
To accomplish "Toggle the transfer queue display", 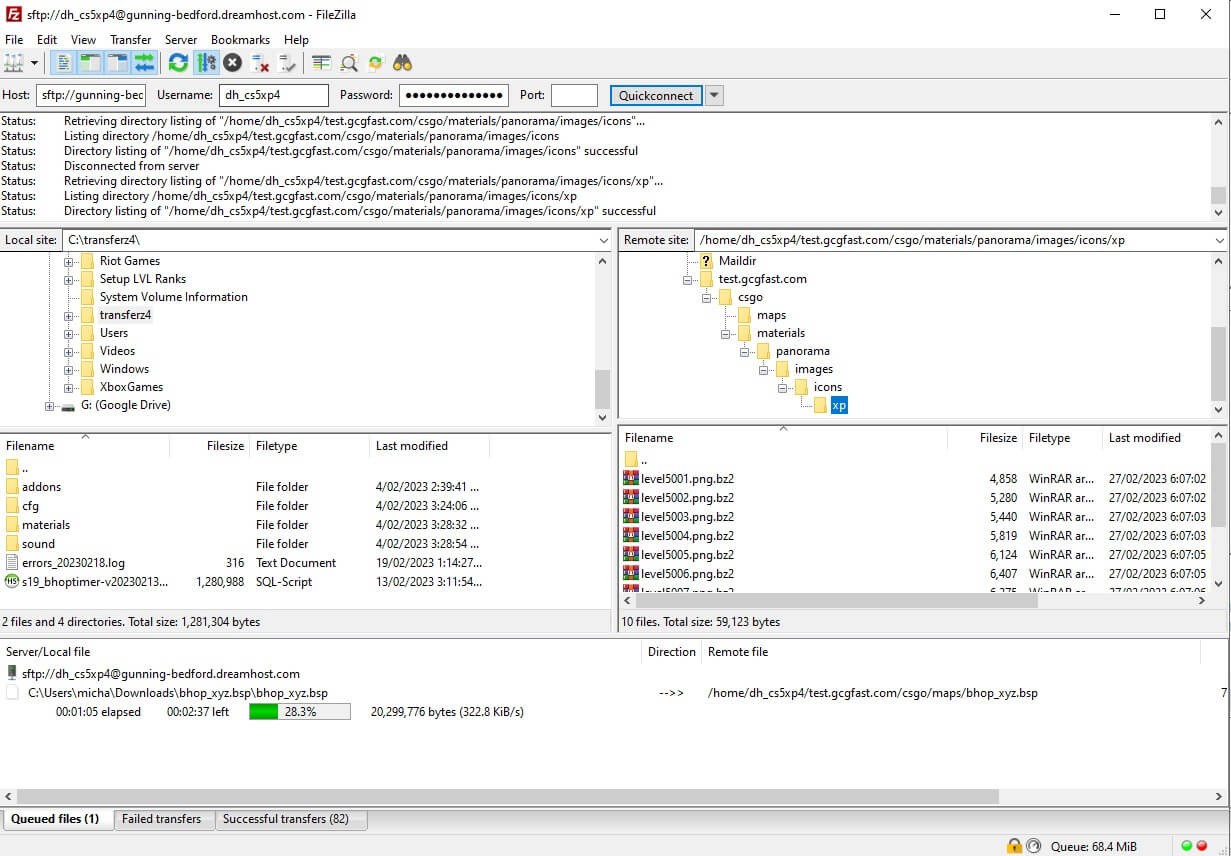I will click(x=144, y=63).
